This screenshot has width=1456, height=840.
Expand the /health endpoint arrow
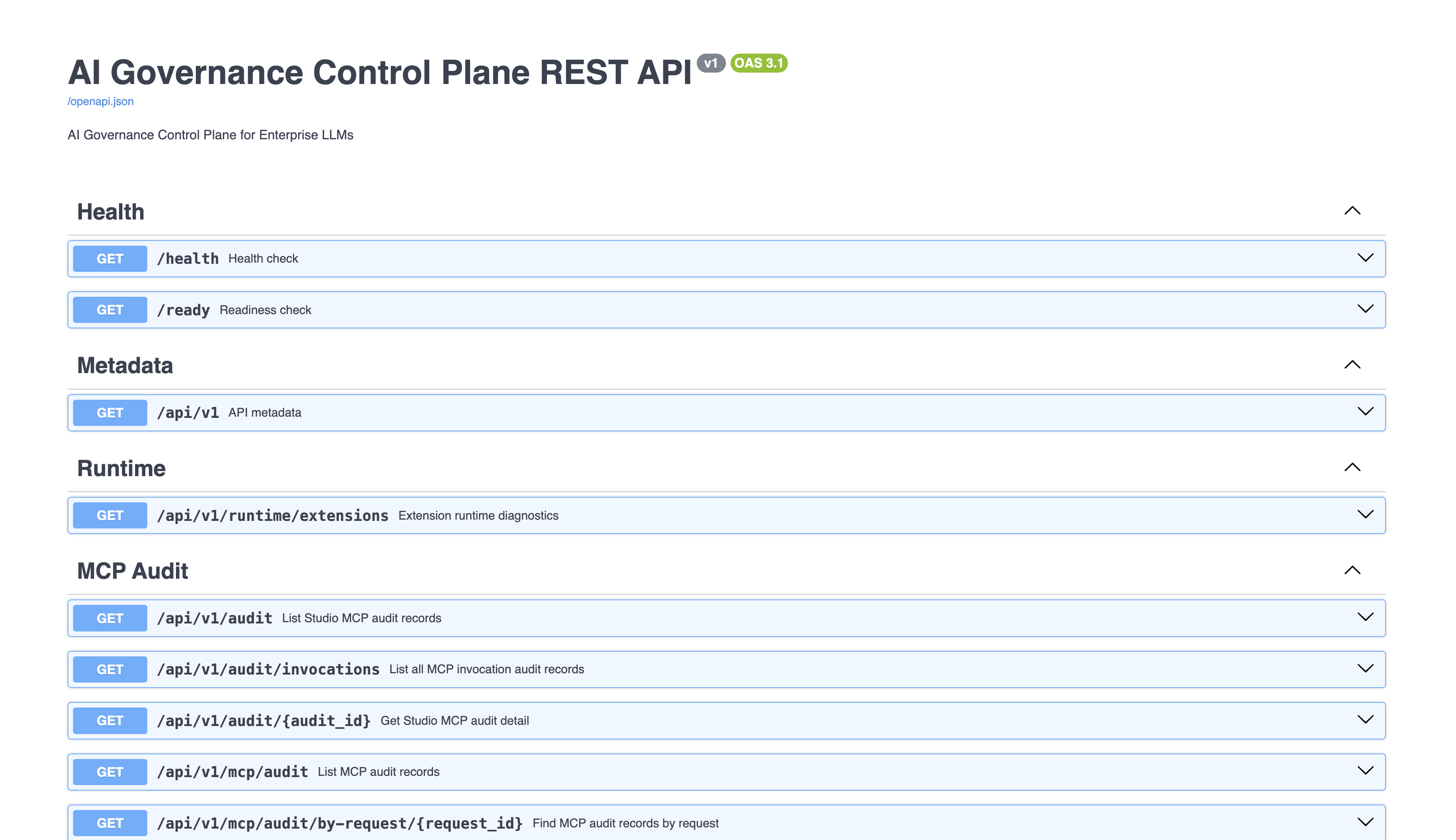coord(1365,258)
